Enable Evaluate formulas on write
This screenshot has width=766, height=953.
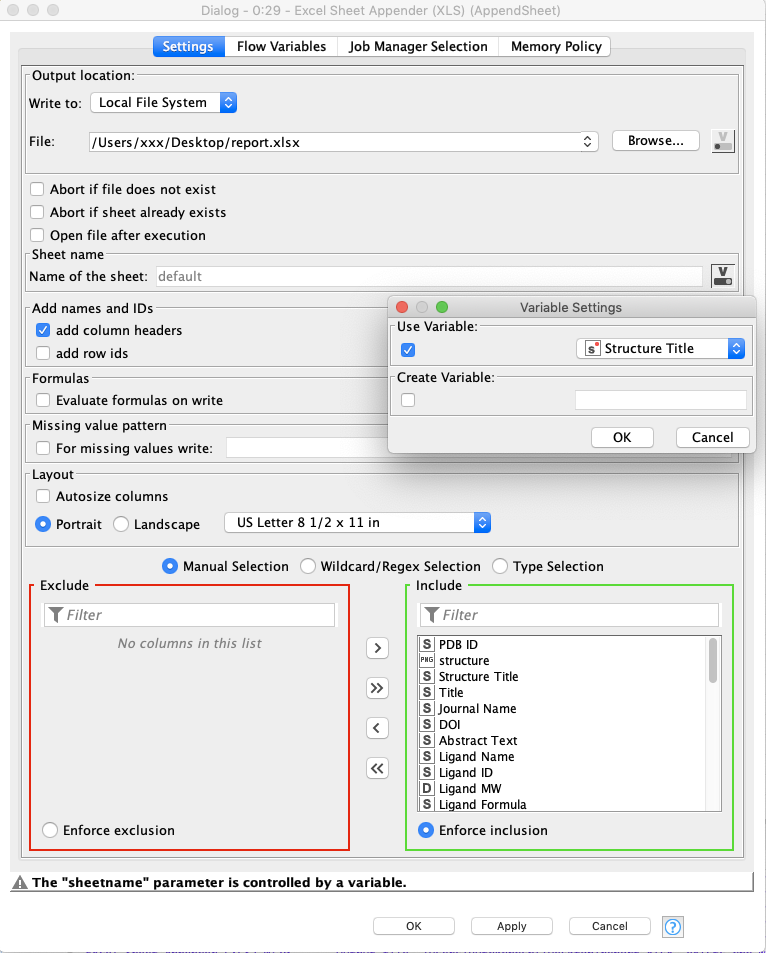pyautogui.click(x=43, y=400)
